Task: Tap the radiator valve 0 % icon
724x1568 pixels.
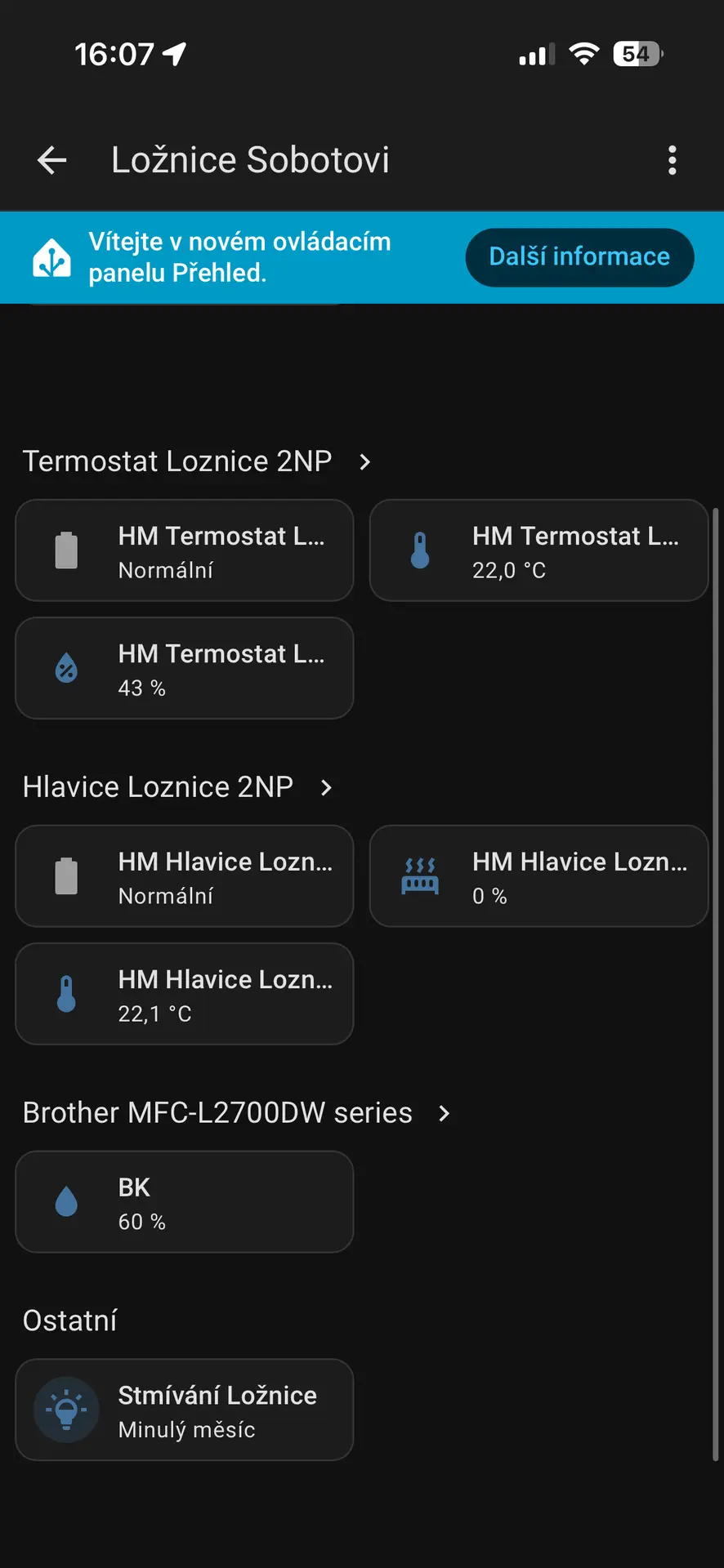Action: [420, 876]
